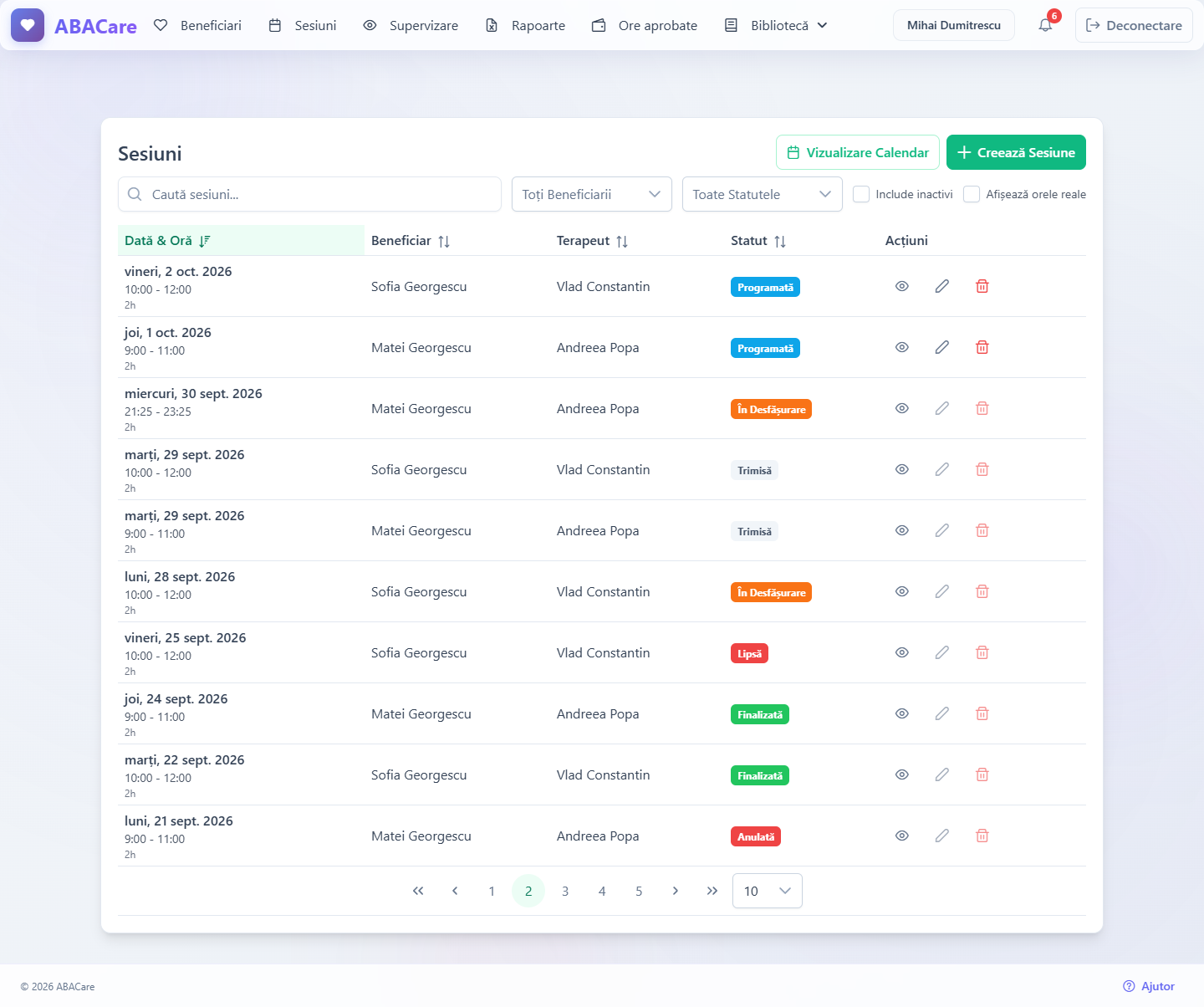View the Anulată session eye icon
This screenshot has height=1007, width=1204.
pos(902,836)
